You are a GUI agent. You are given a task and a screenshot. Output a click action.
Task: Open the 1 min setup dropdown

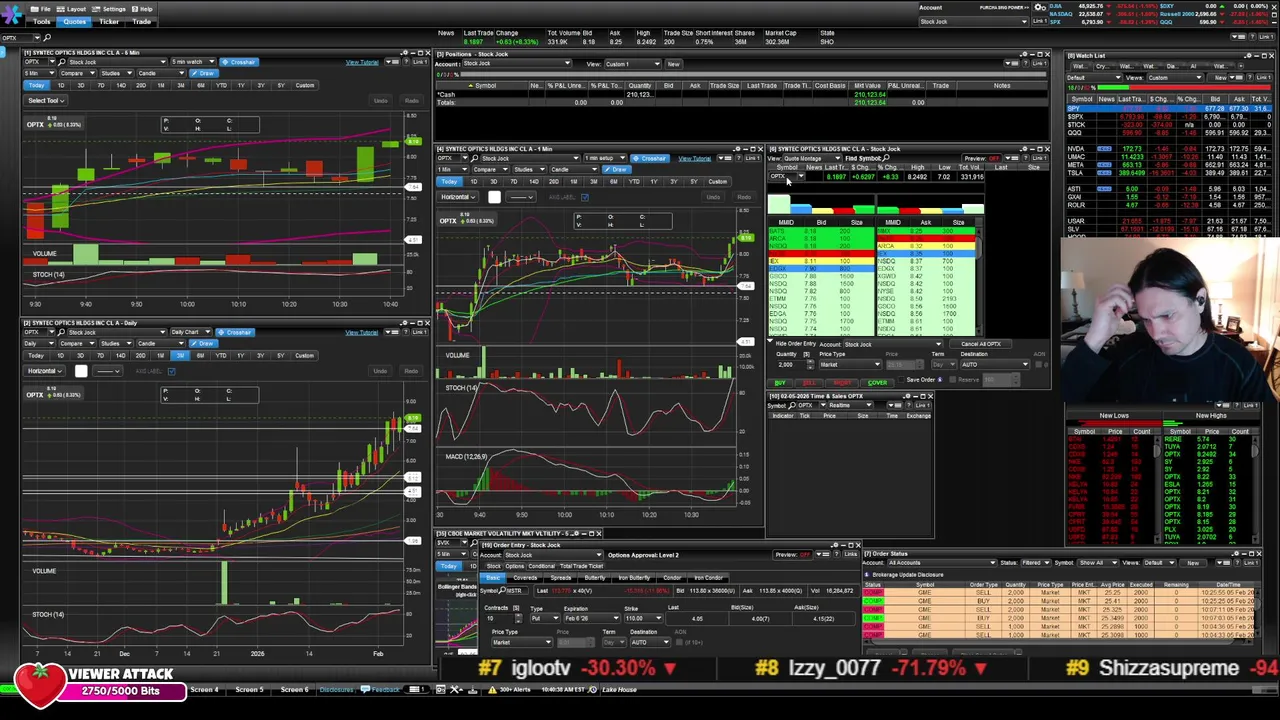click(605, 158)
